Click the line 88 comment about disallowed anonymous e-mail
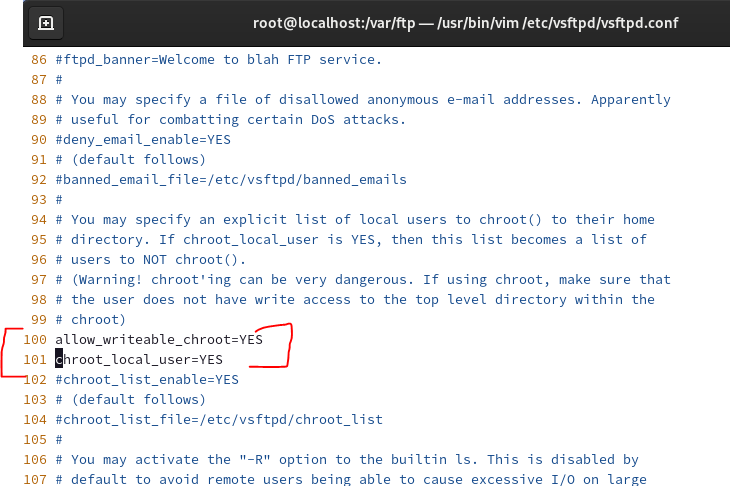Viewport: 730px width, 486px height. coord(363,100)
